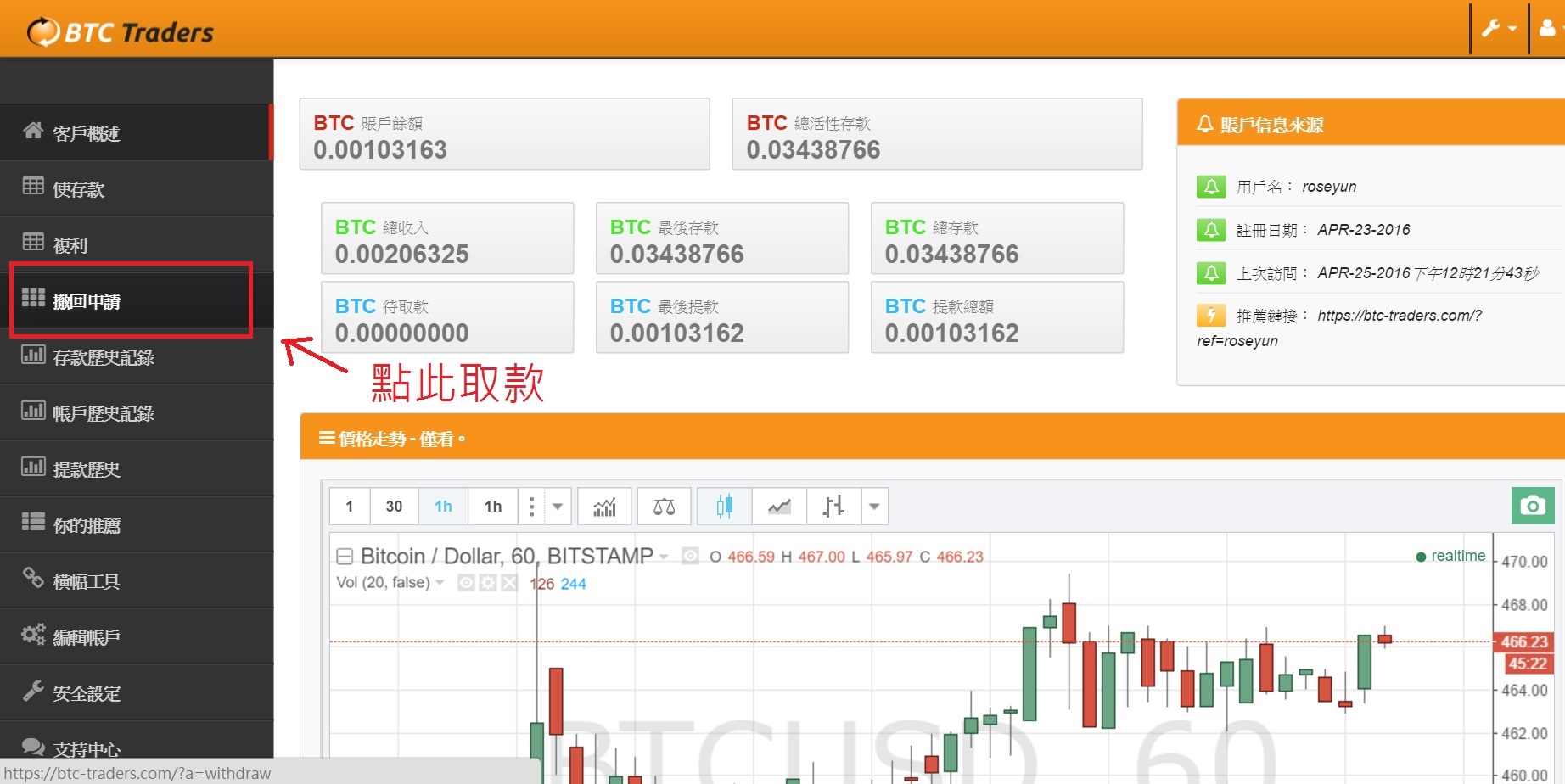Click the latest red candlestick on chart
This screenshot has height=784, width=1565.
click(x=1384, y=639)
